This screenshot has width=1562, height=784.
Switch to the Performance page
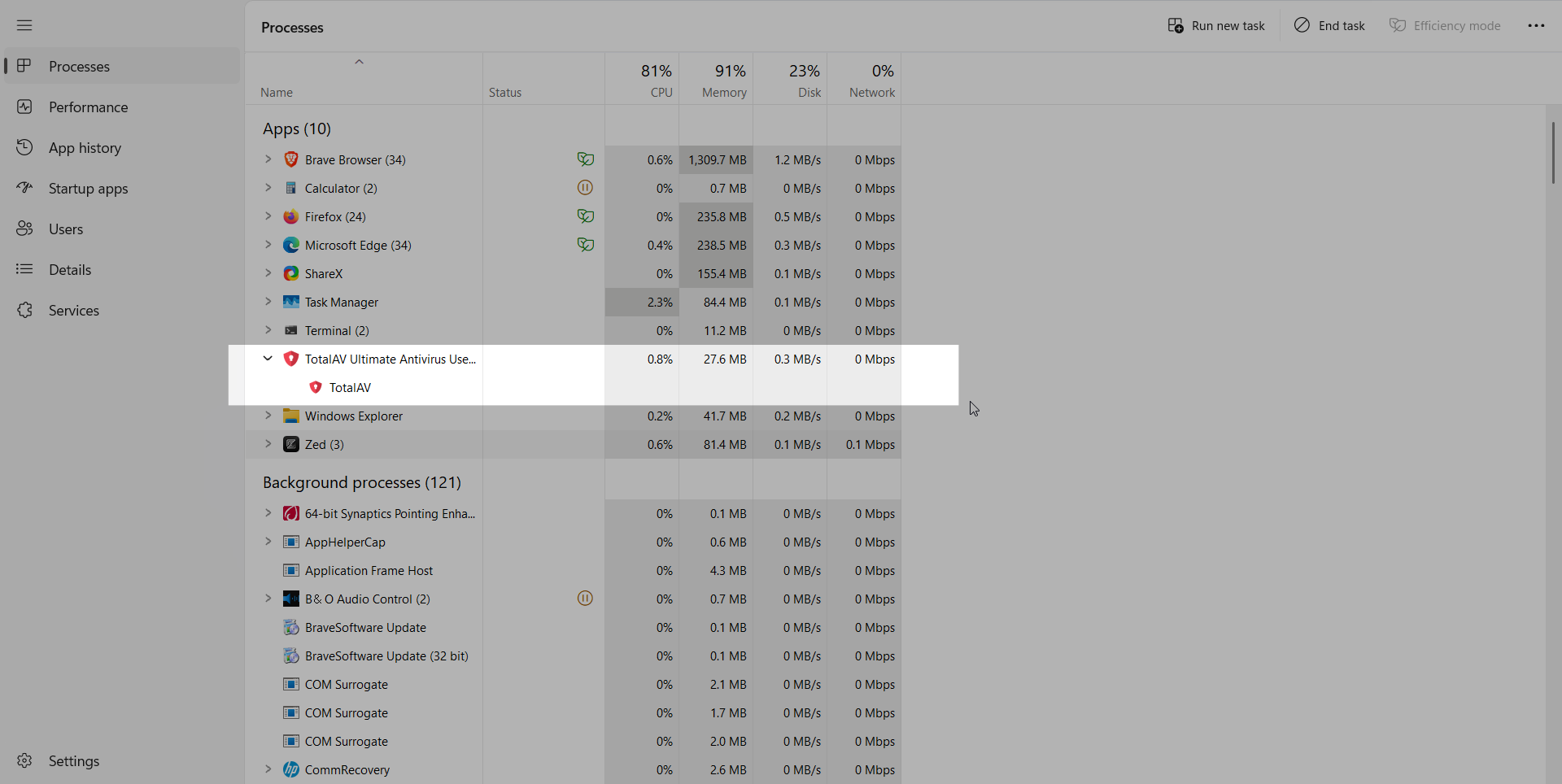coord(122,107)
